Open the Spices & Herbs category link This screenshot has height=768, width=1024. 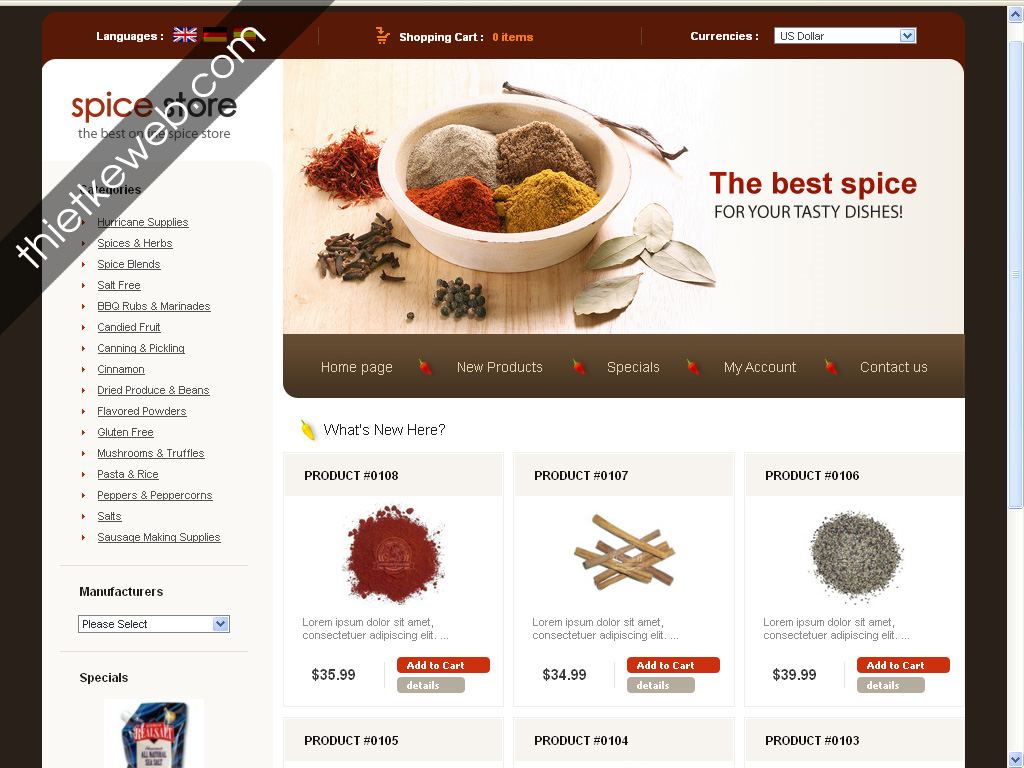tap(135, 243)
